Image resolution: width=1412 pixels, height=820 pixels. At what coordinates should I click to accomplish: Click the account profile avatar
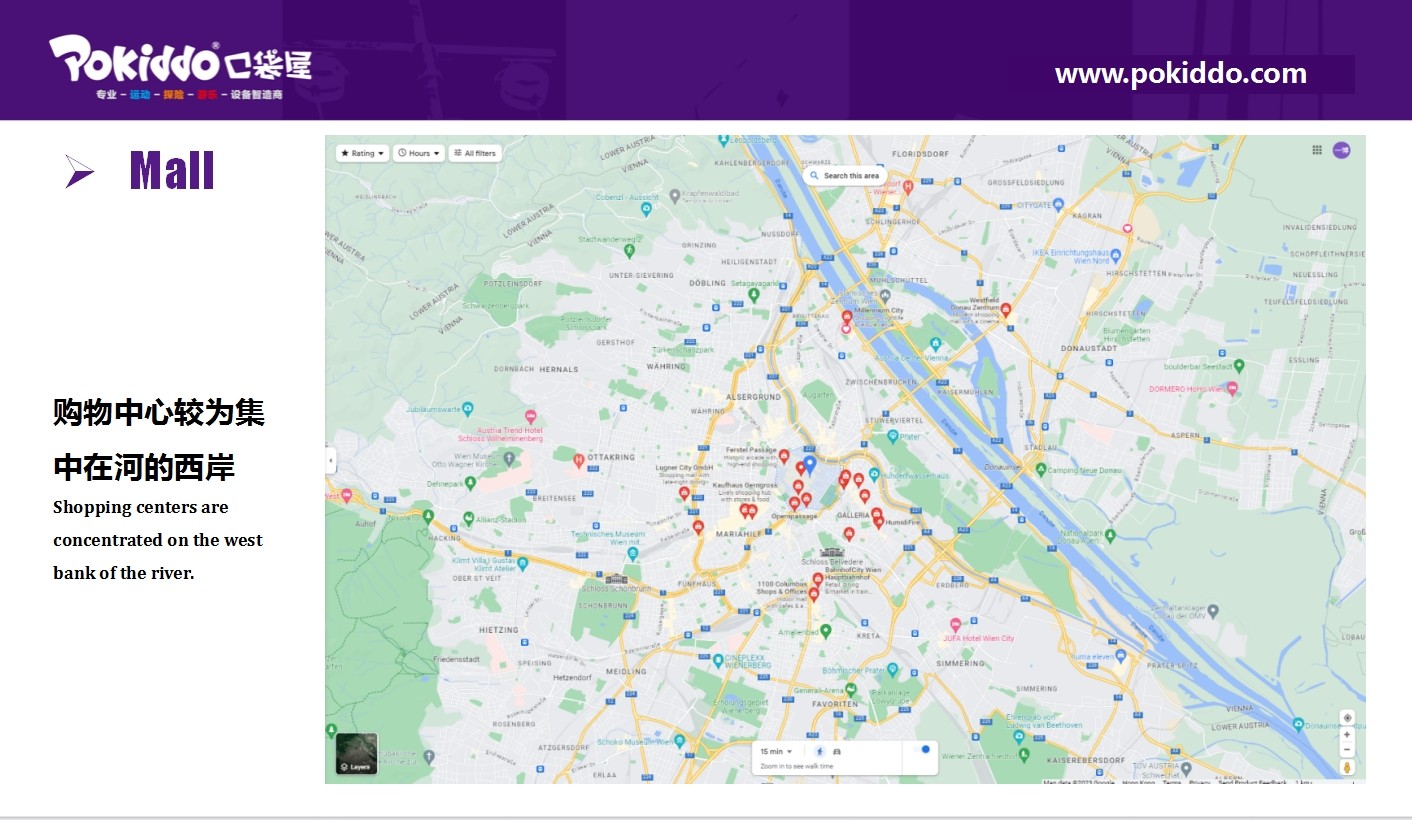coord(1341,150)
